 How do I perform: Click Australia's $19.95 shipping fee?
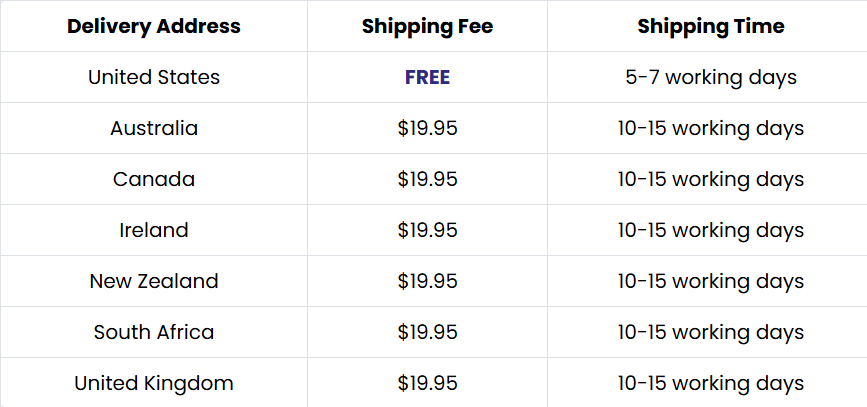click(x=427, y=128)
